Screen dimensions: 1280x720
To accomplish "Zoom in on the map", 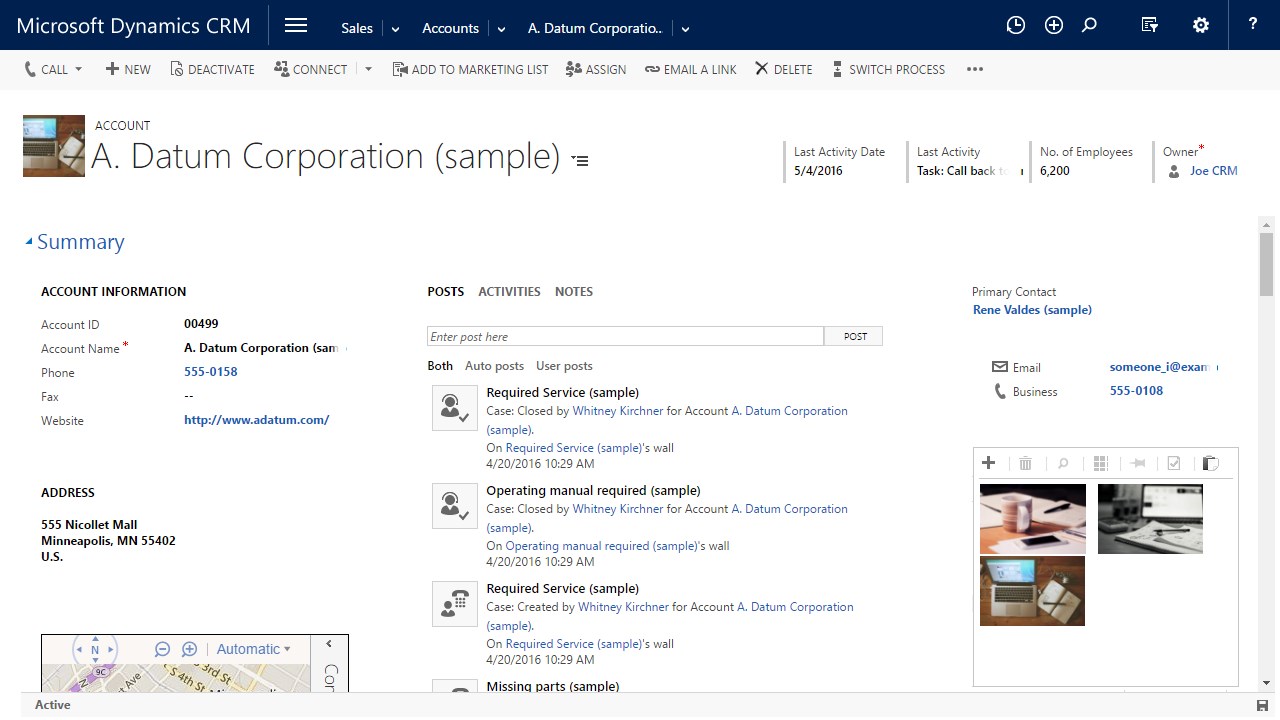I will 189,649.
